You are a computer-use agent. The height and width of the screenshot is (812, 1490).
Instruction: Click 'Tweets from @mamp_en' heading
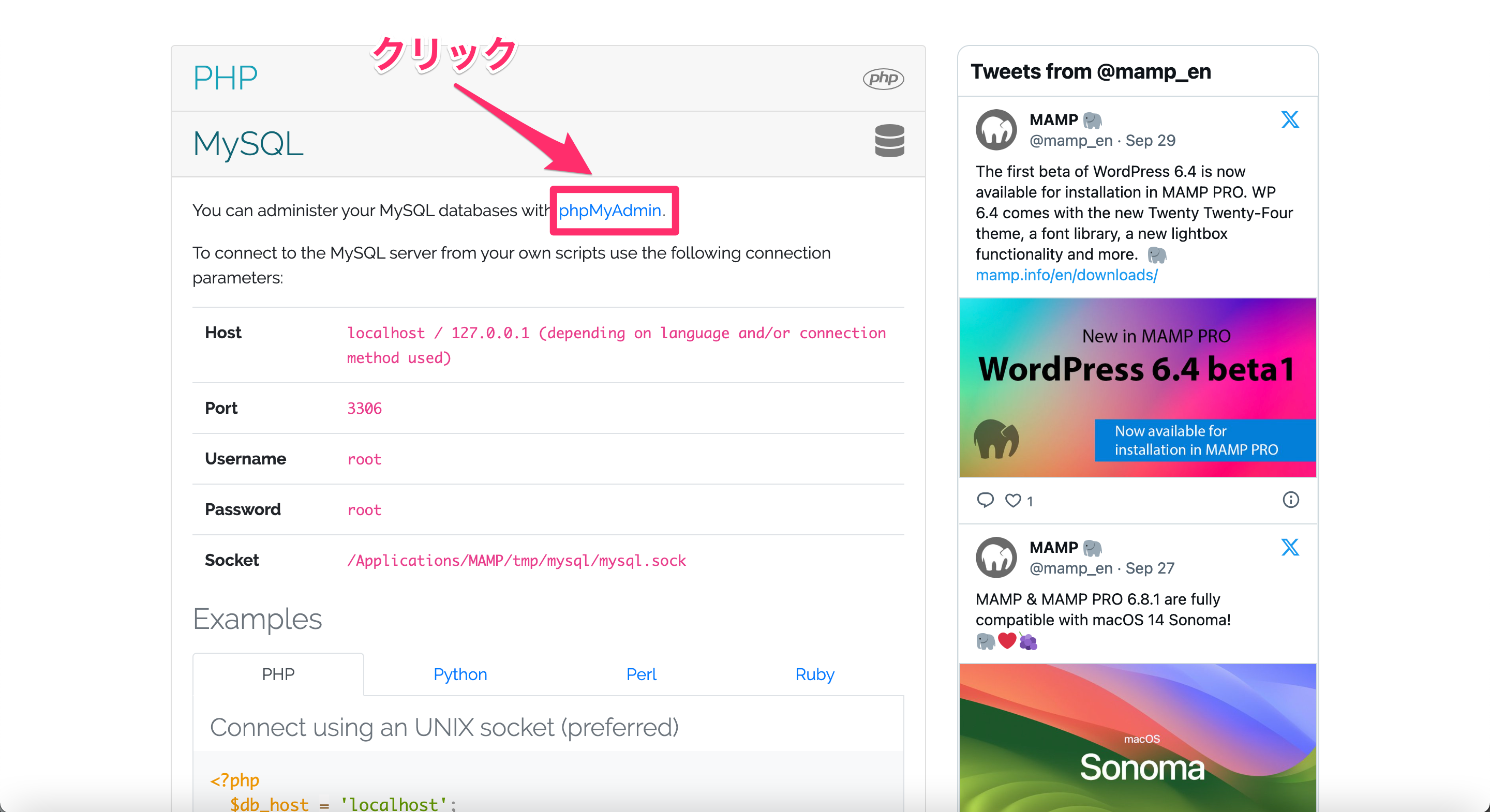(1090, 72)
